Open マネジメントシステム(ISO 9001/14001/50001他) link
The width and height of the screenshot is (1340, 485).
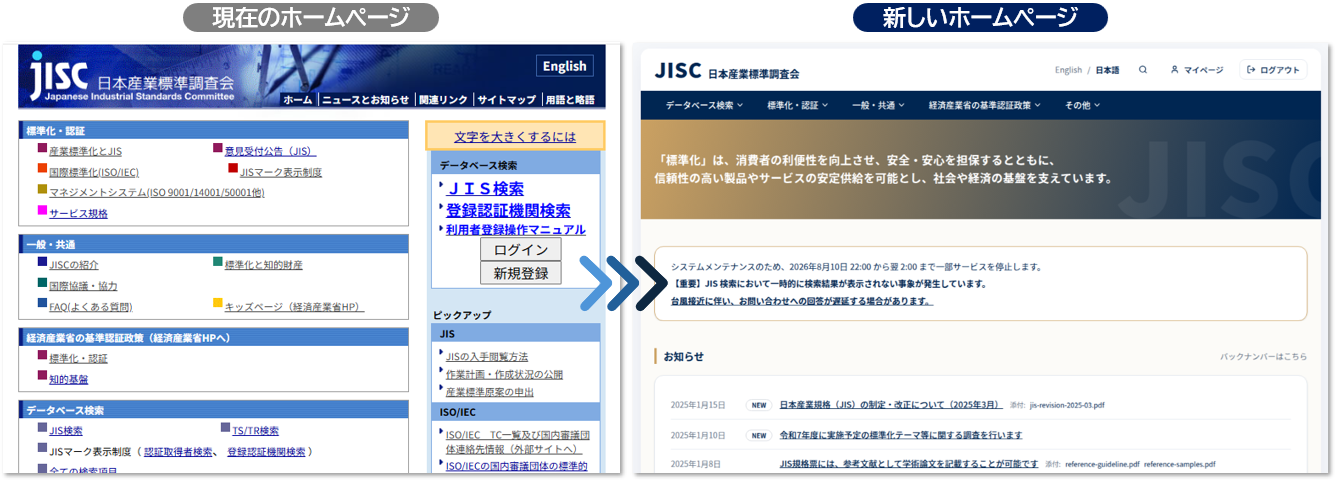(x=156, y=192)
